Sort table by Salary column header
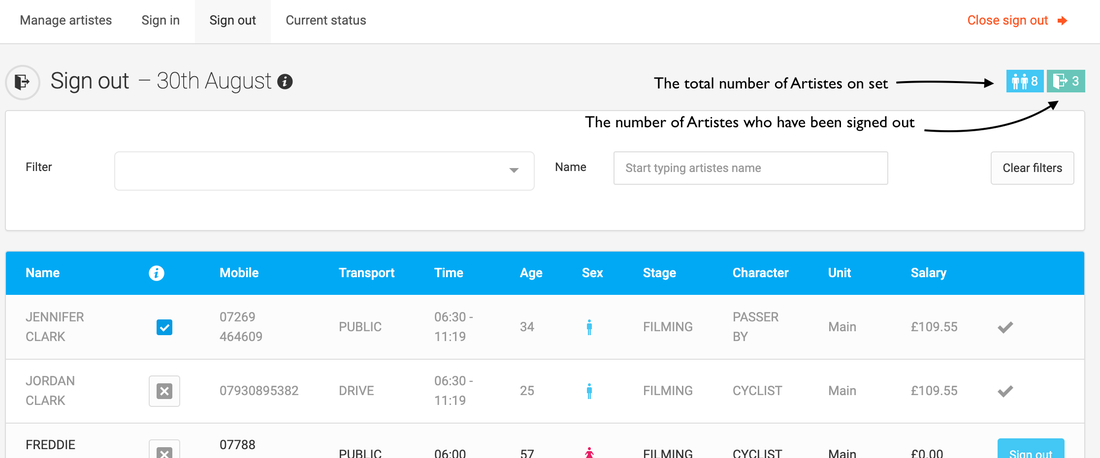This screenshot has width=1100, height=458. (x=928, y=273)
